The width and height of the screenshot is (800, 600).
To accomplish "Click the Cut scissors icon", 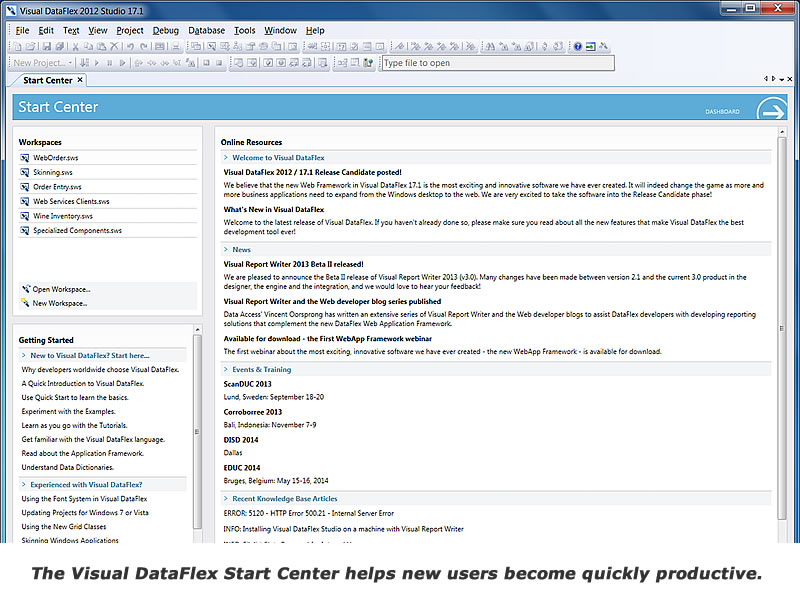I will tap(76, 46).
